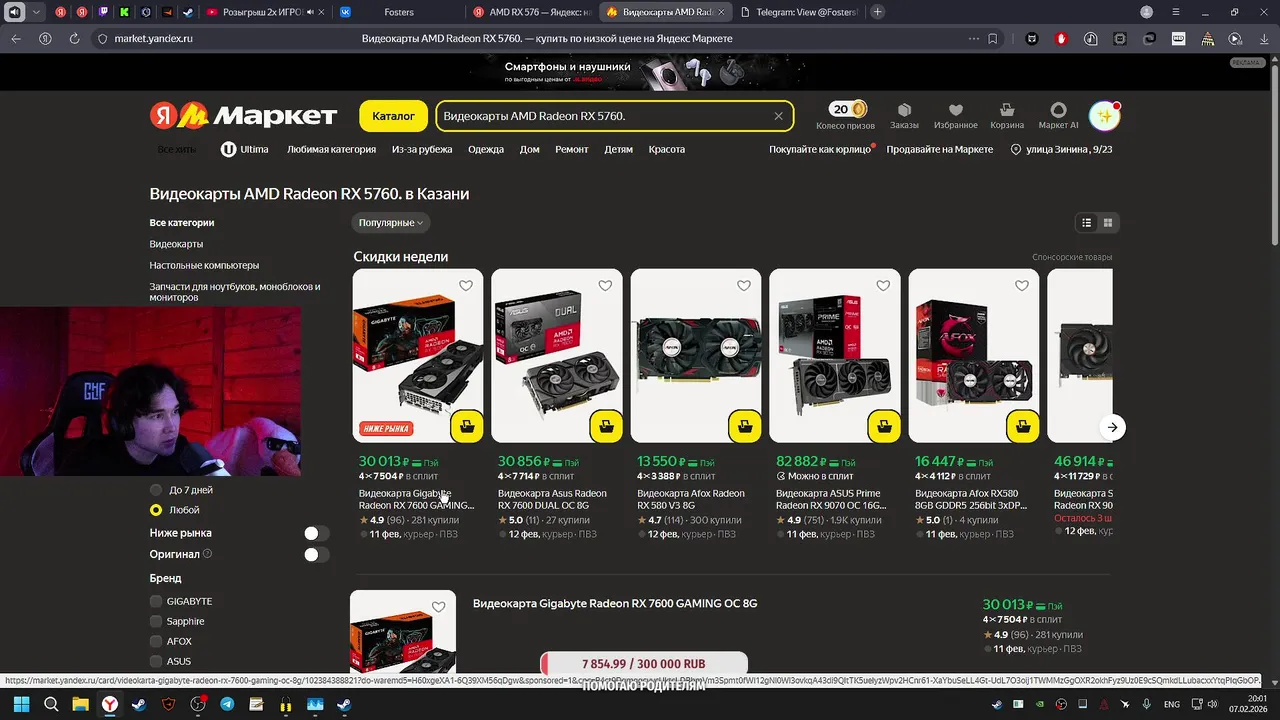Add ASUS Prime RX 9070 to cart
This screenshot has width=1280, height=720.
point(884,427)
